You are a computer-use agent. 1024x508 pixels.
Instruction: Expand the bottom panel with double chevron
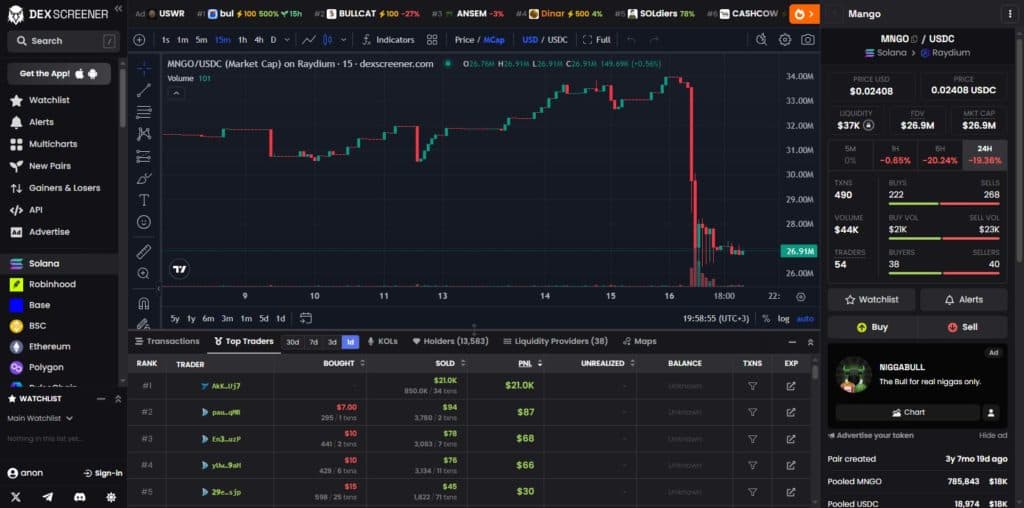point(810,341)
